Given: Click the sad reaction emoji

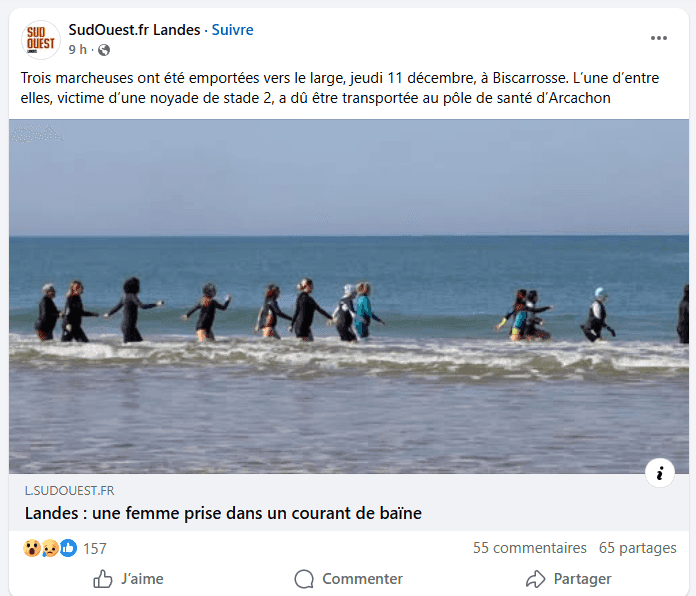Looking at the screenshot, I should [50, 548].
